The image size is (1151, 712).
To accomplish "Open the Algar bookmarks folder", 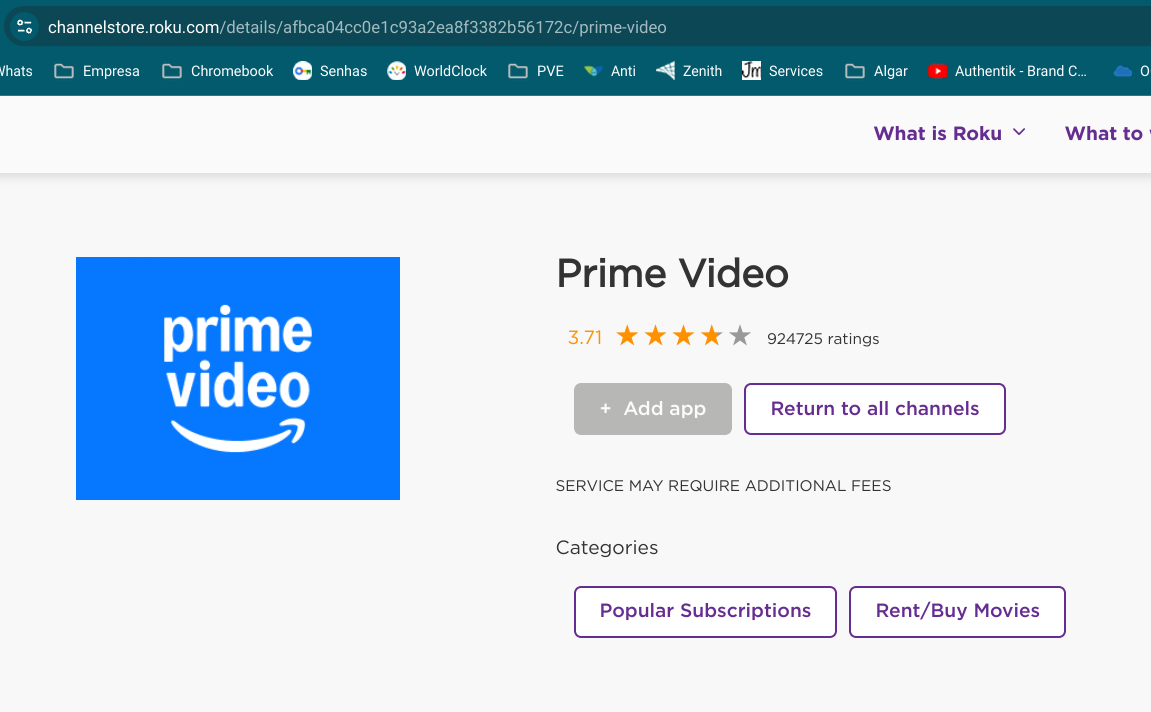I will click(876, 71).
